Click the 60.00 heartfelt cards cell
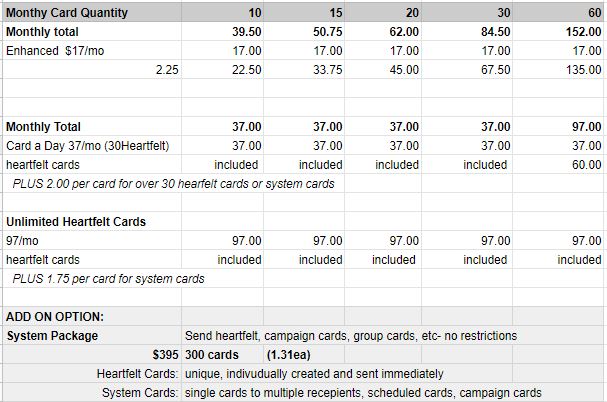This screenshot has height=402, width=607. pos(559,165)
